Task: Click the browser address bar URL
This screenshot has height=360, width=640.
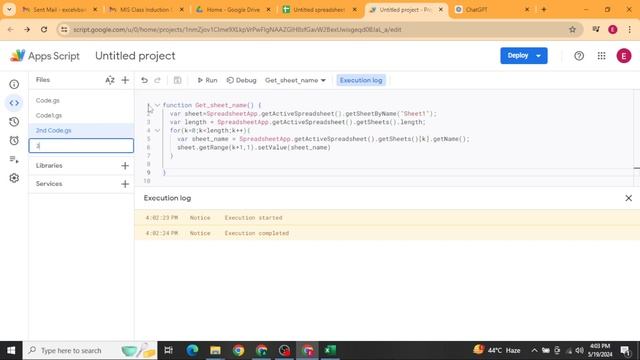Action: pos(237,30)
